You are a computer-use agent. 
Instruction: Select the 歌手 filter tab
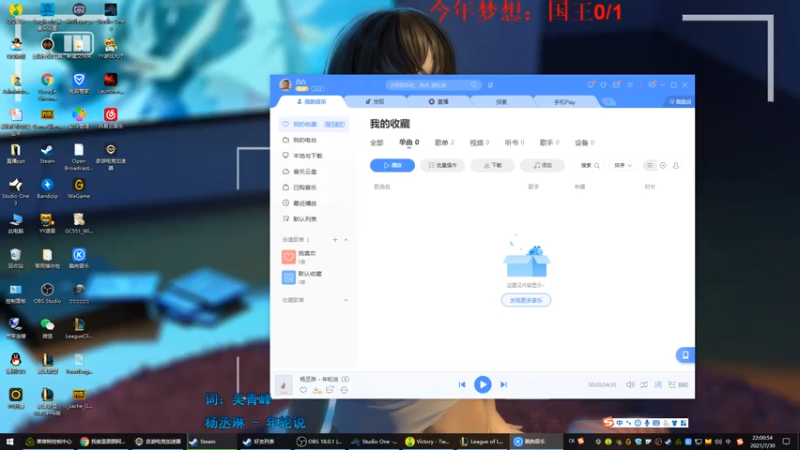pyautogui.click(x=549, y=143)
